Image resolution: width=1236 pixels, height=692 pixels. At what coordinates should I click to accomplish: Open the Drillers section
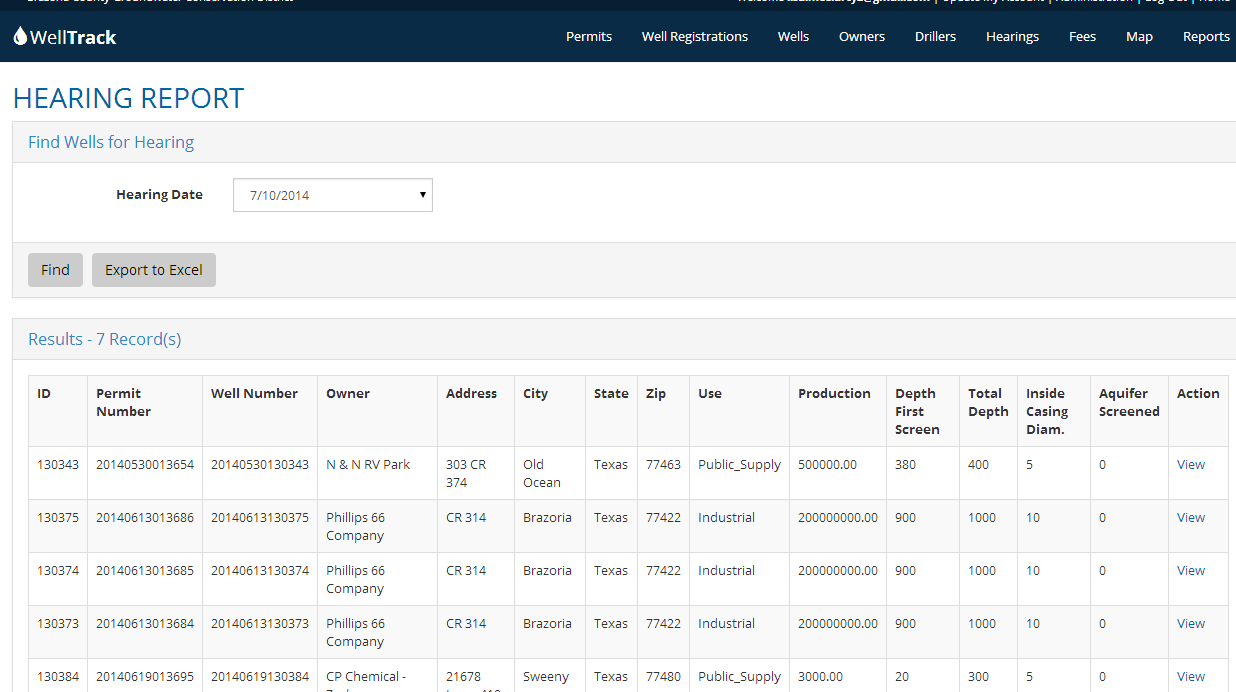point(935,36)
